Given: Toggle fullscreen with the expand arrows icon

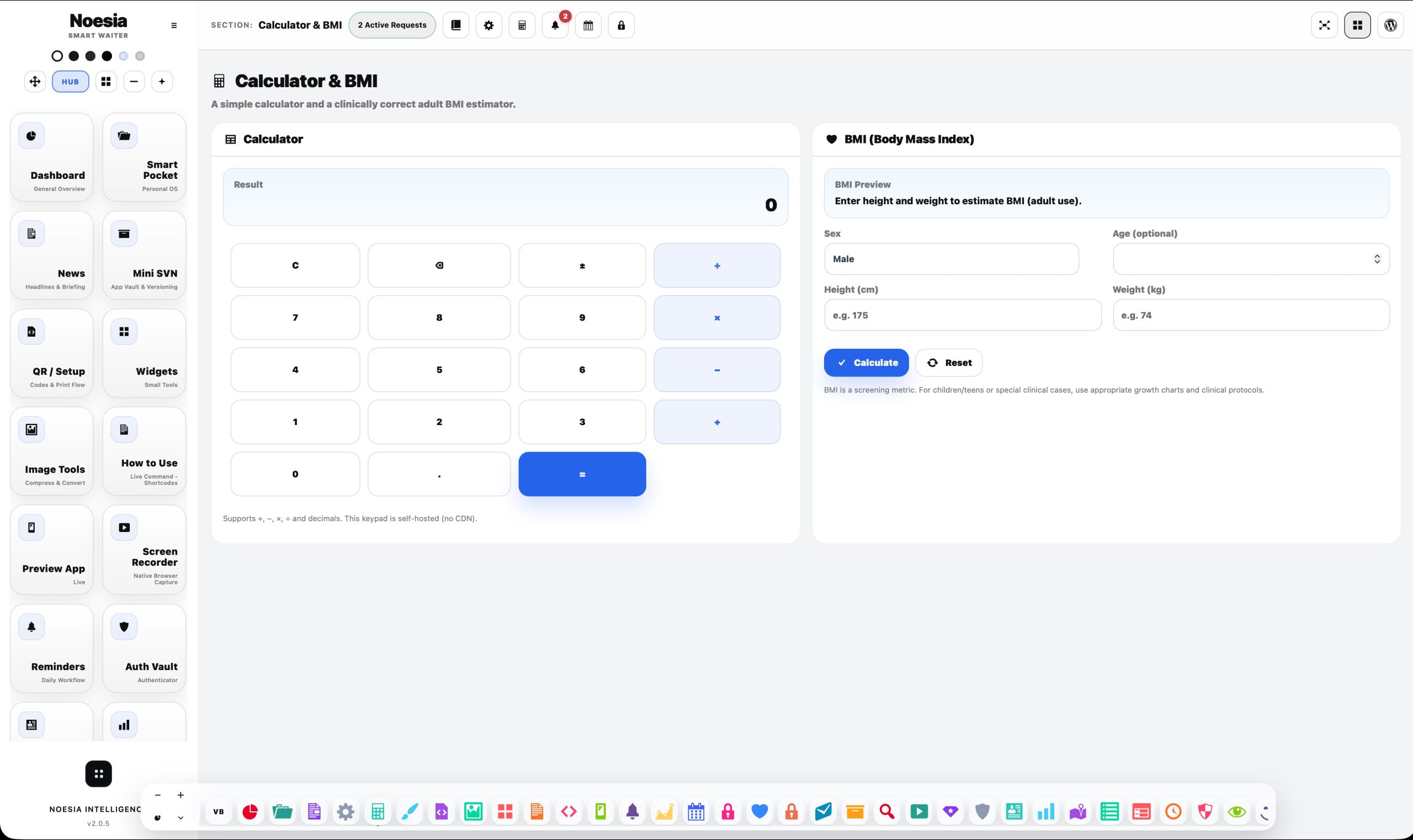Looking at the screenshot, I should 1324,25.
